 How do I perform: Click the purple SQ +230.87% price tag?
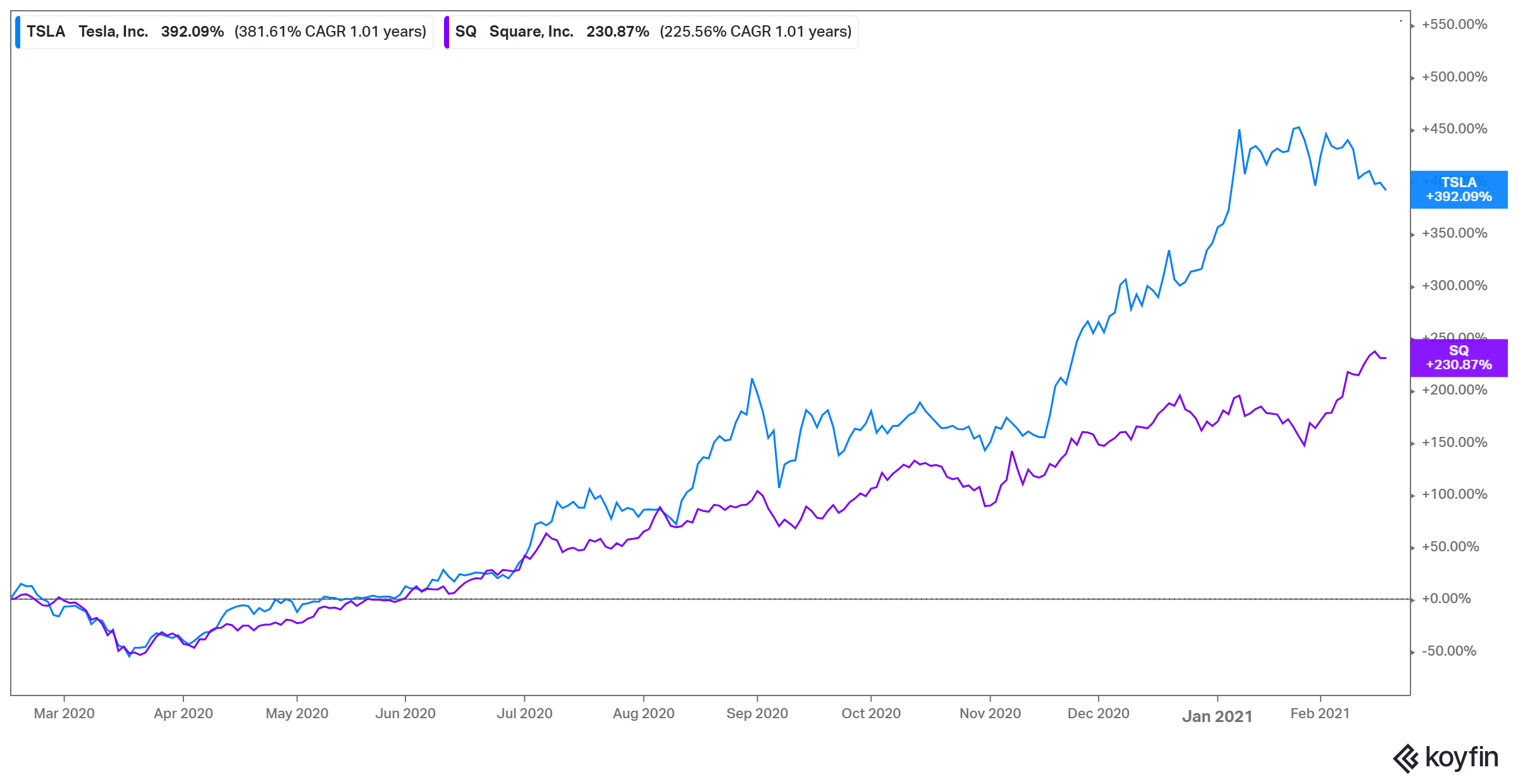pyautogui.click(x=1459, y=358)
